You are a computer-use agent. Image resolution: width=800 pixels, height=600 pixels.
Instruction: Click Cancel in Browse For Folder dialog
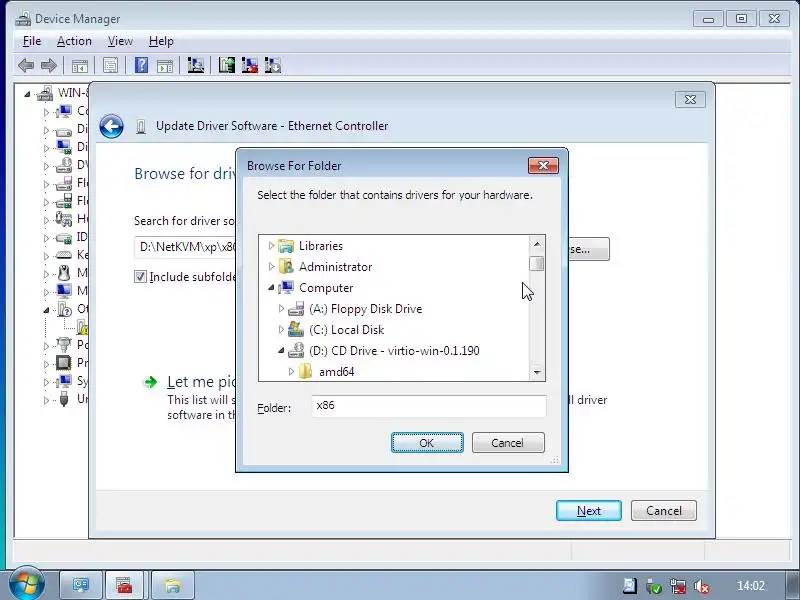[x=508, y=442]
